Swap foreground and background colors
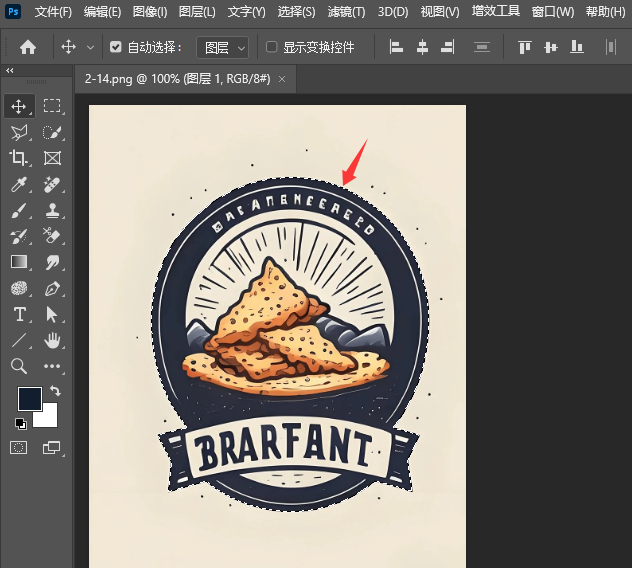Image resolution: width=632 pixels, height=568 pixels. click(x=55, y=391)
